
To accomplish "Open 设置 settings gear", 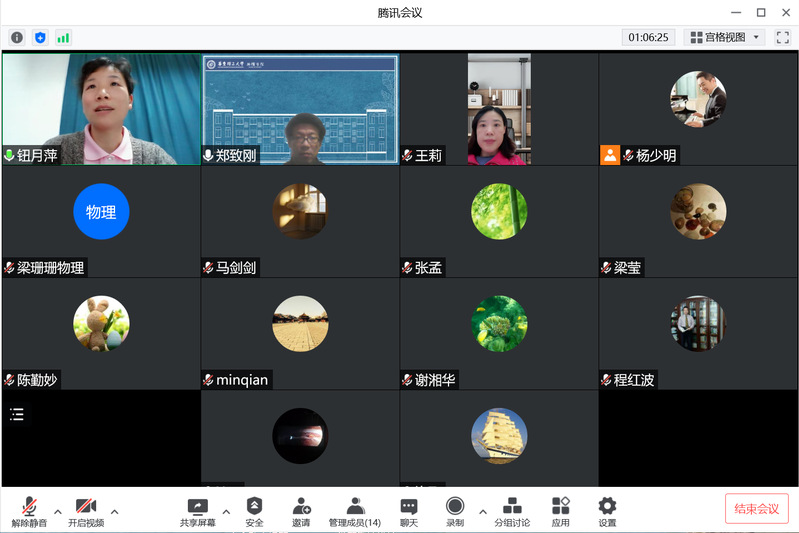I will (607, 511).
